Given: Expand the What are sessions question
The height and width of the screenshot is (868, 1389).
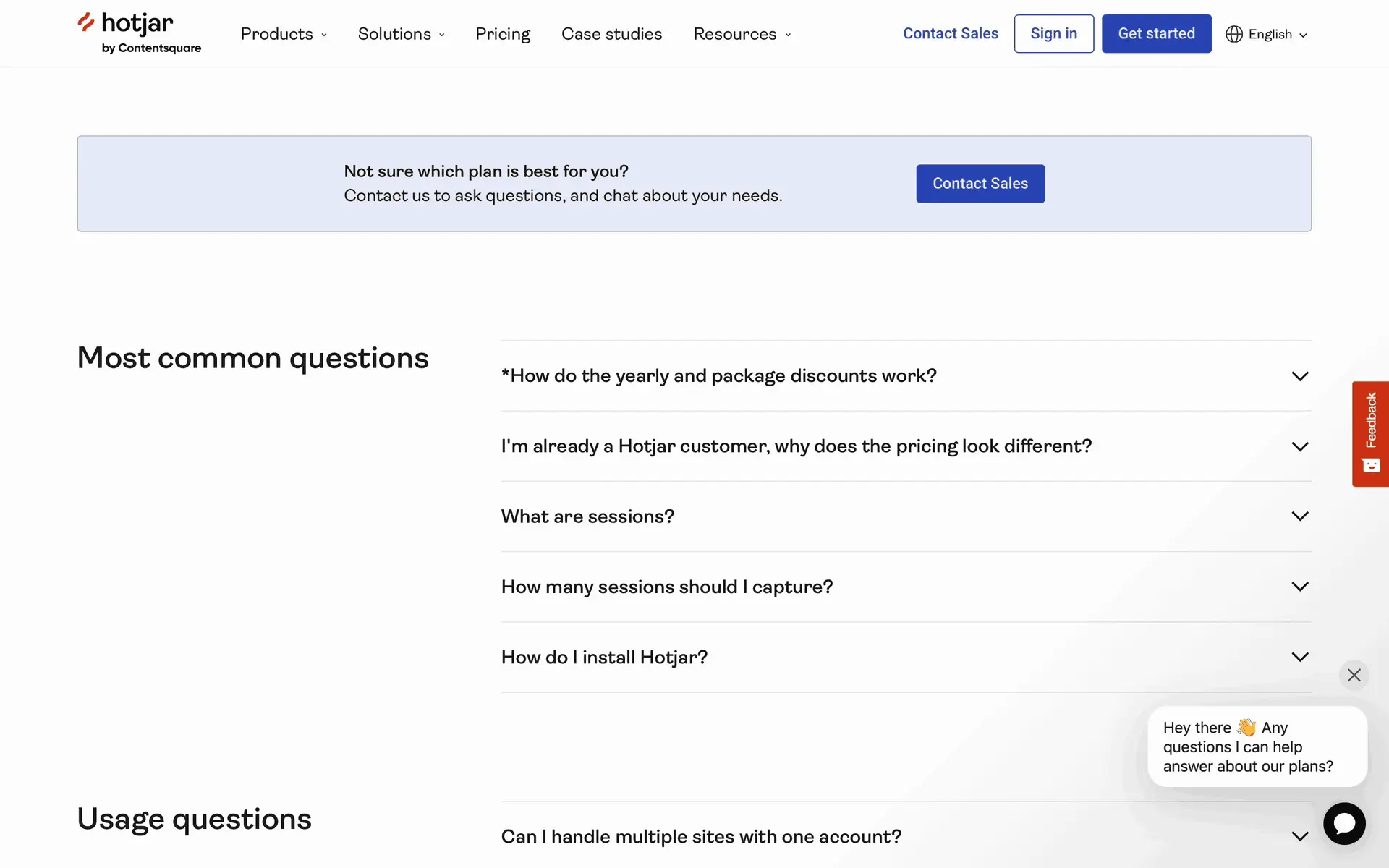Looking at the screenshot, I should [x=587, y=516].
